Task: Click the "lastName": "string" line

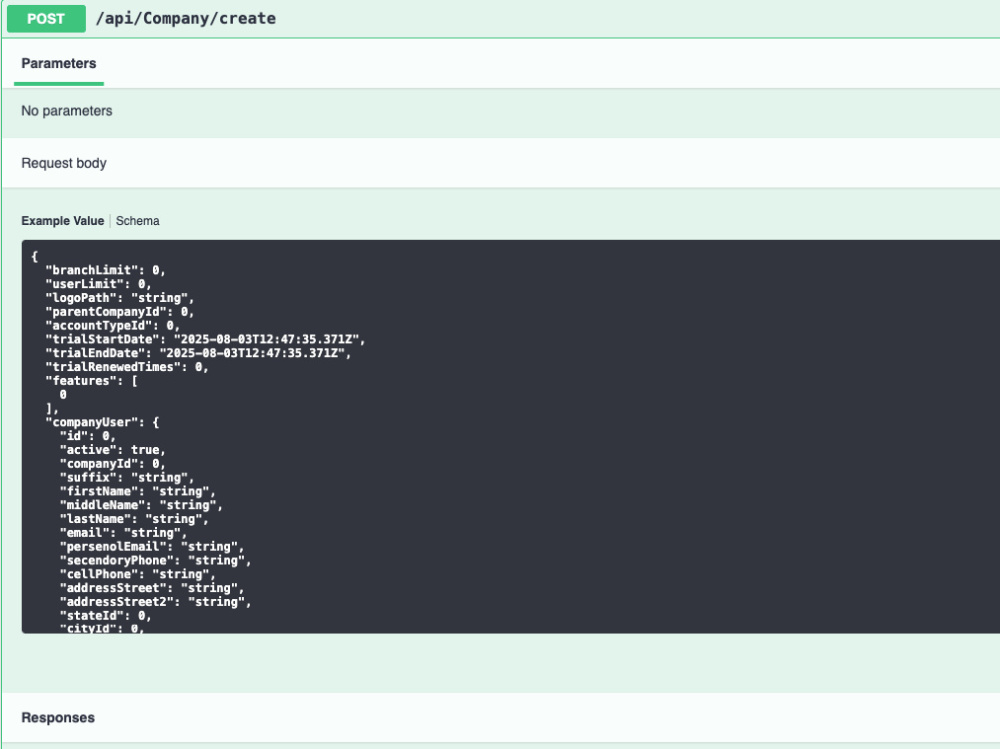Action: [x=134, y=519]
